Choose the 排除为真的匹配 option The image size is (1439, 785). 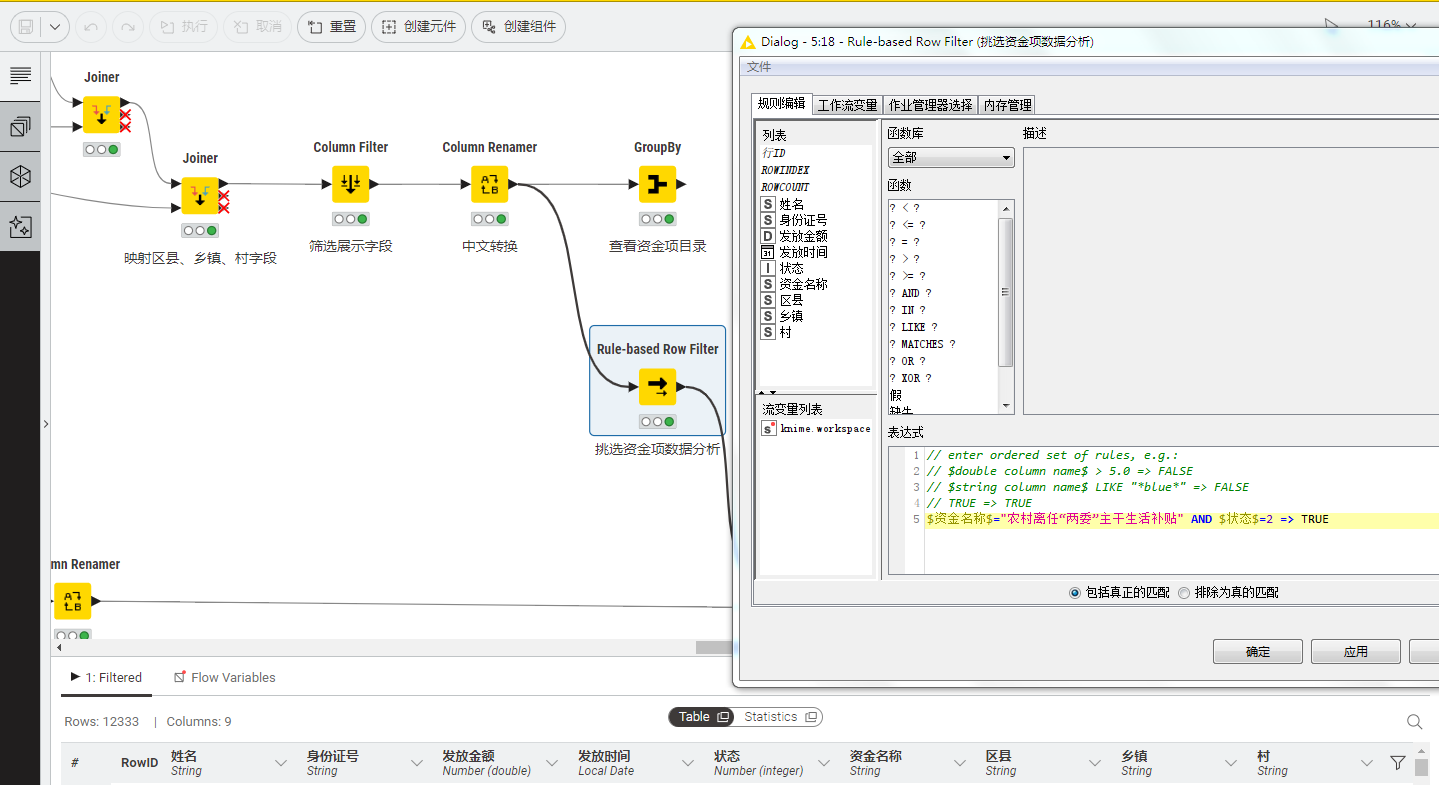point(1184,591)
